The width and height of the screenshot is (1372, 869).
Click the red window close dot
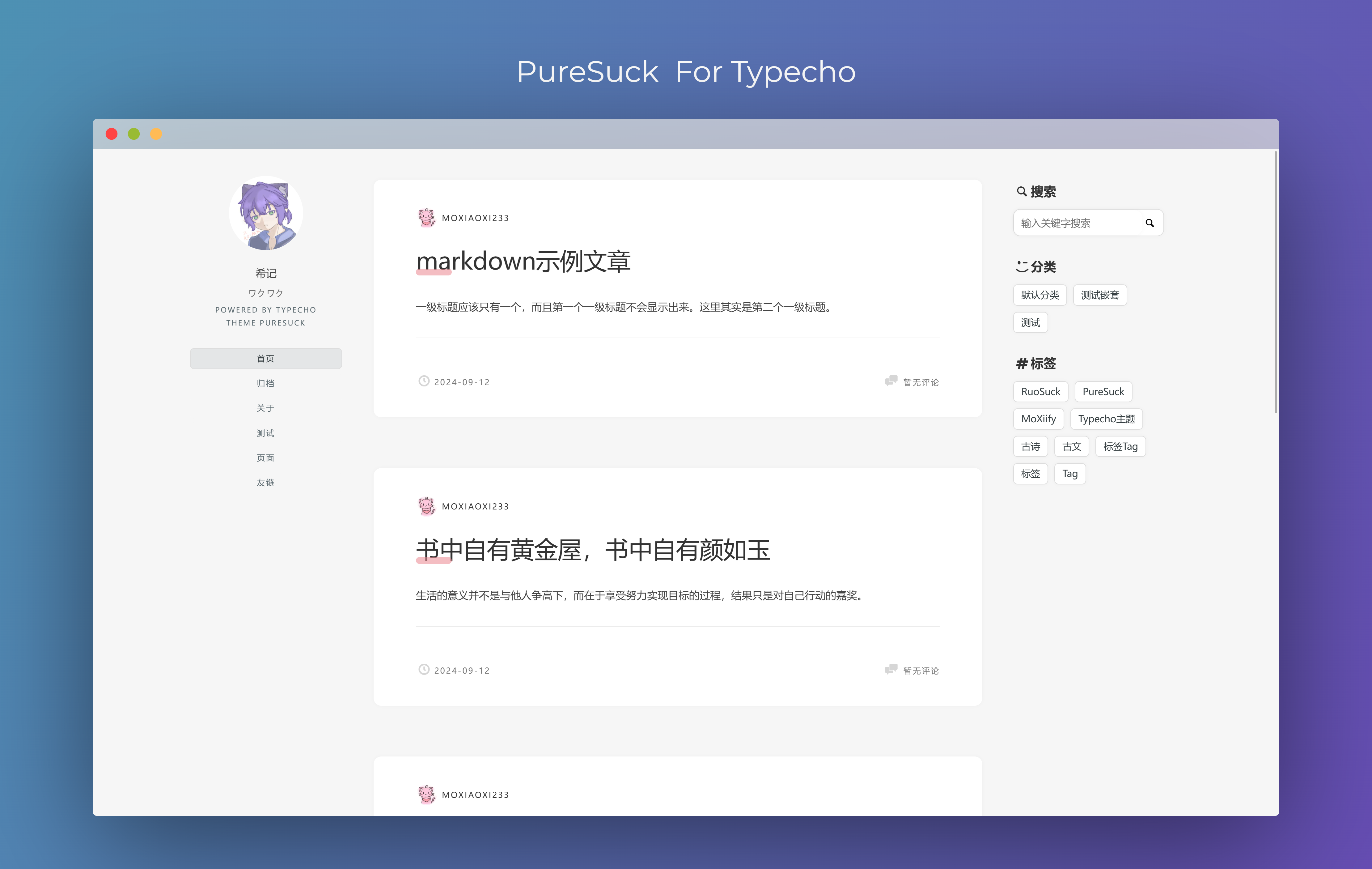click(x=112, y=134)
